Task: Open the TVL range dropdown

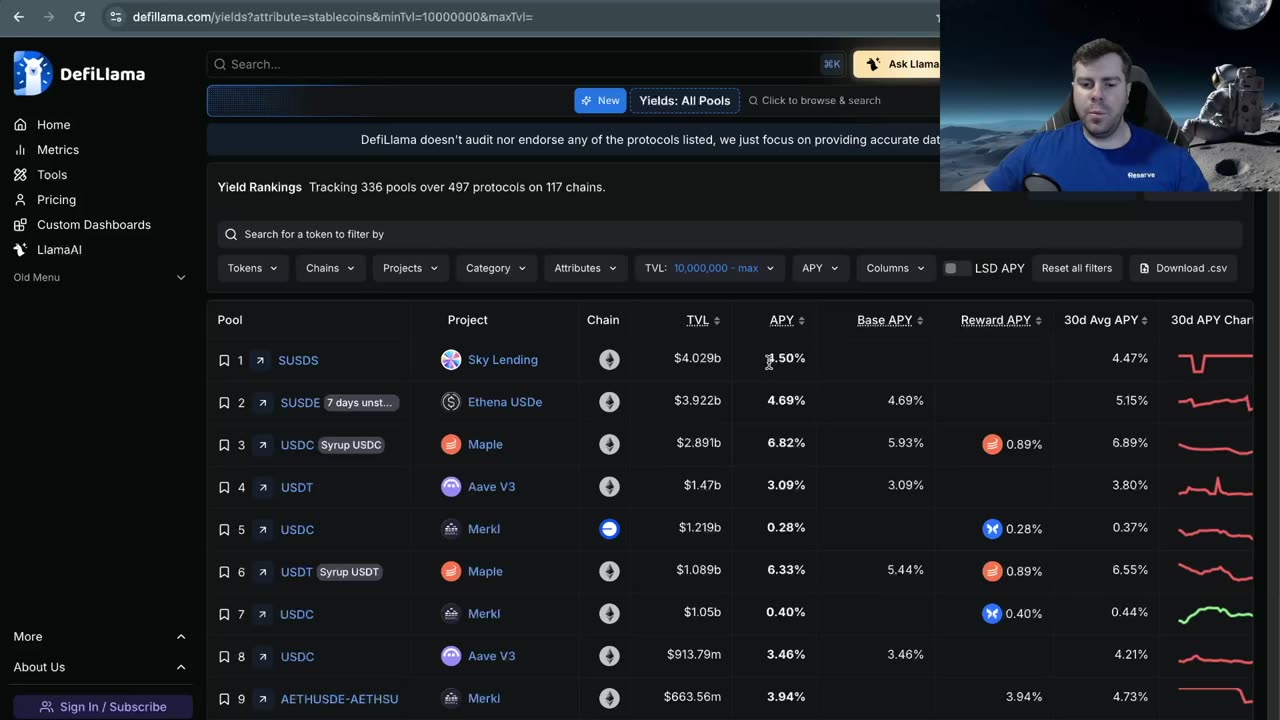Action: (x=710, y=268)
